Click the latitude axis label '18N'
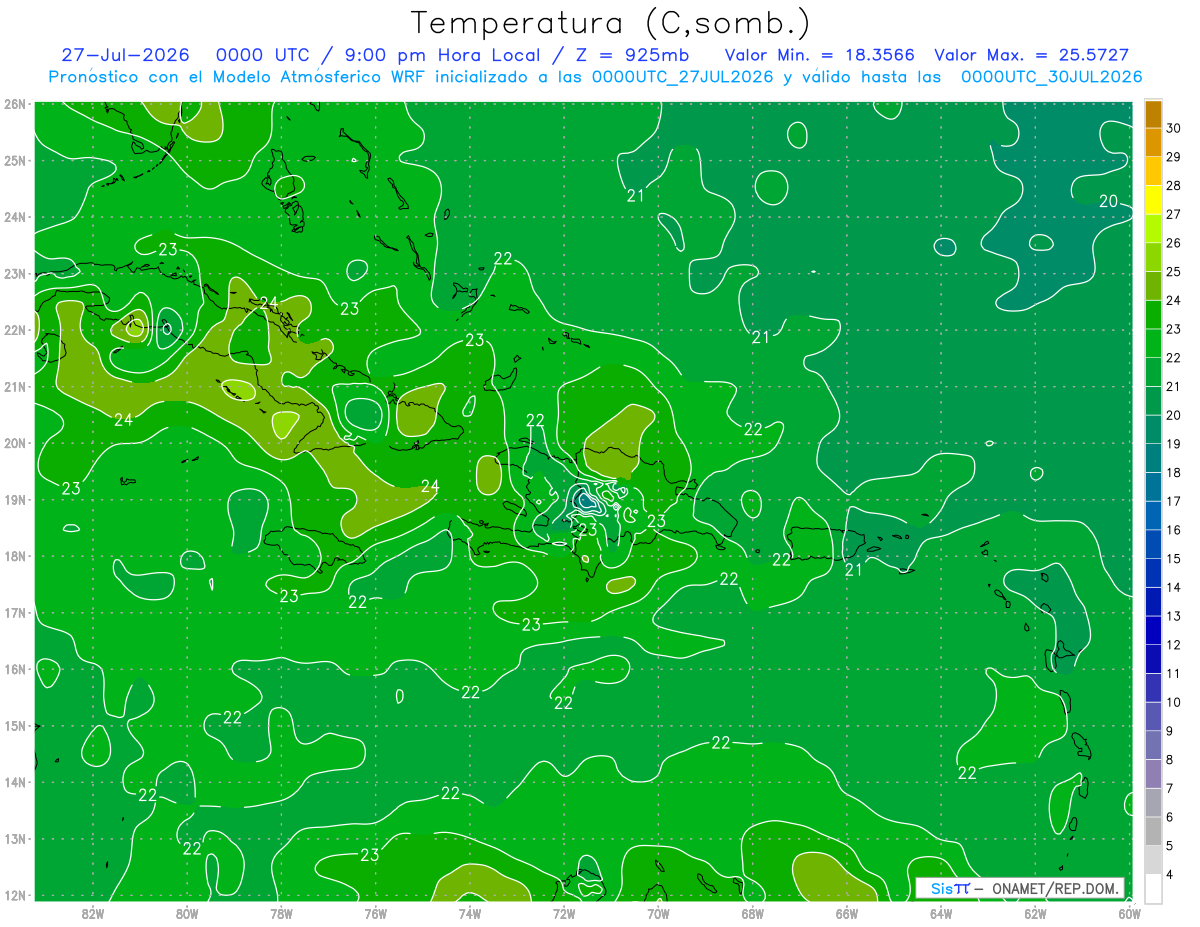The height and width of the screenshot is (927, 1200). pos(15,556)
